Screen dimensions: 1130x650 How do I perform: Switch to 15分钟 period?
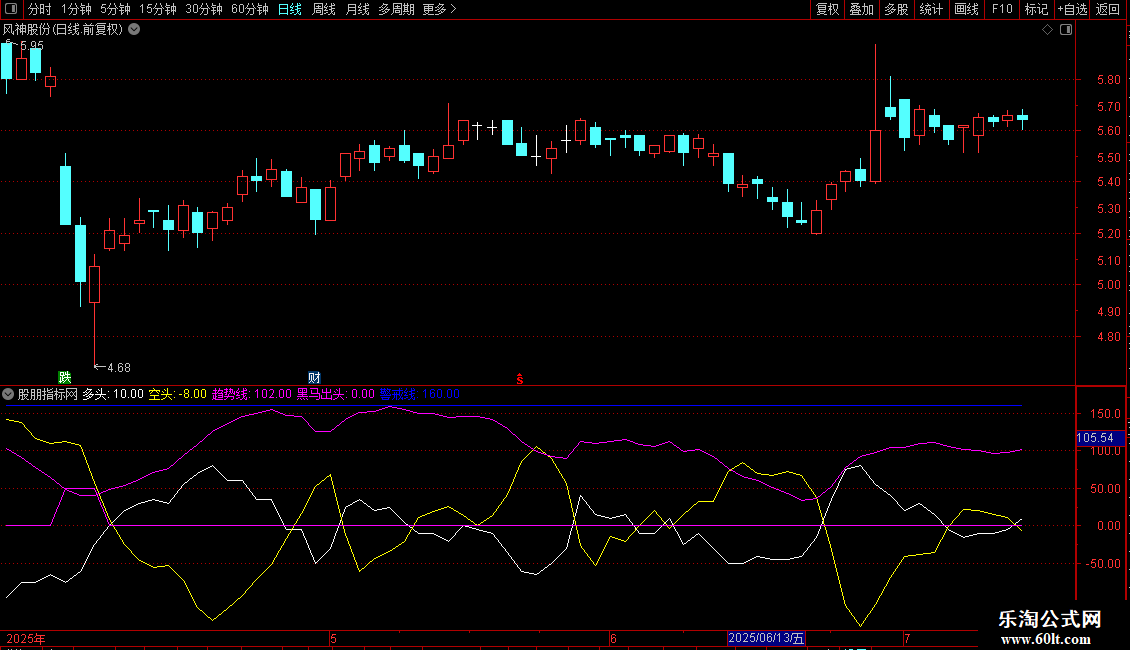tap(158, 9)
